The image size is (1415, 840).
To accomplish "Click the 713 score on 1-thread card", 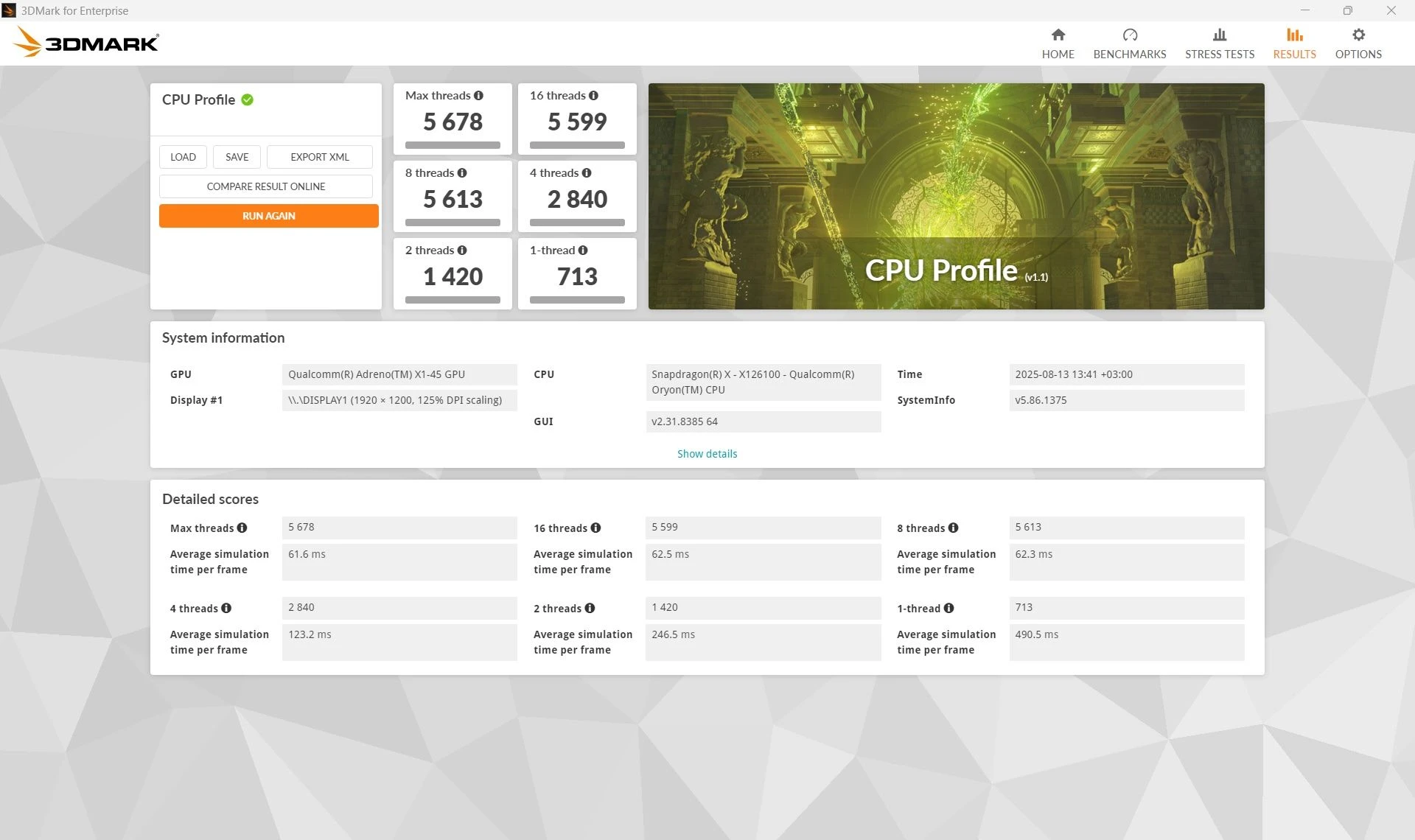I will point(577,276).
